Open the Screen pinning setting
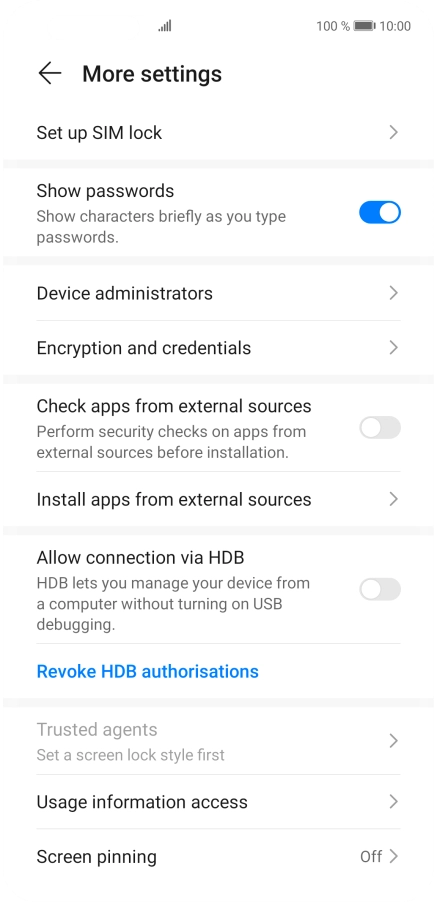437x902 pixels. pos(218,856)
